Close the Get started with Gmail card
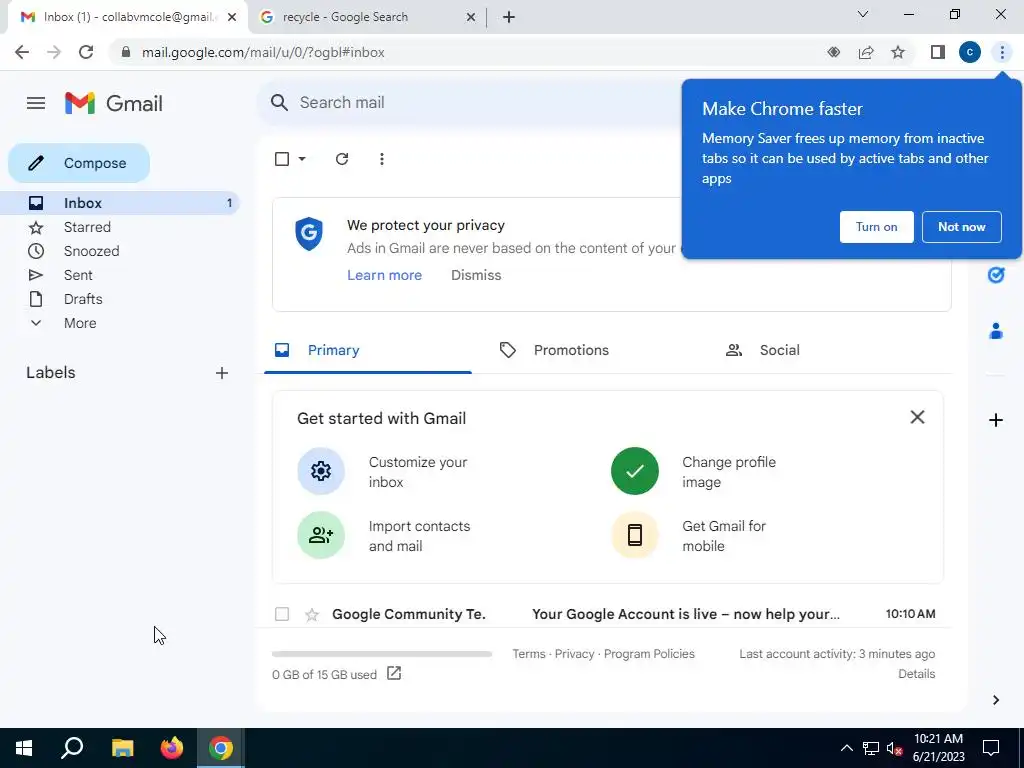This screenshot has height=768, width=1024. click(x=918, y=417)
